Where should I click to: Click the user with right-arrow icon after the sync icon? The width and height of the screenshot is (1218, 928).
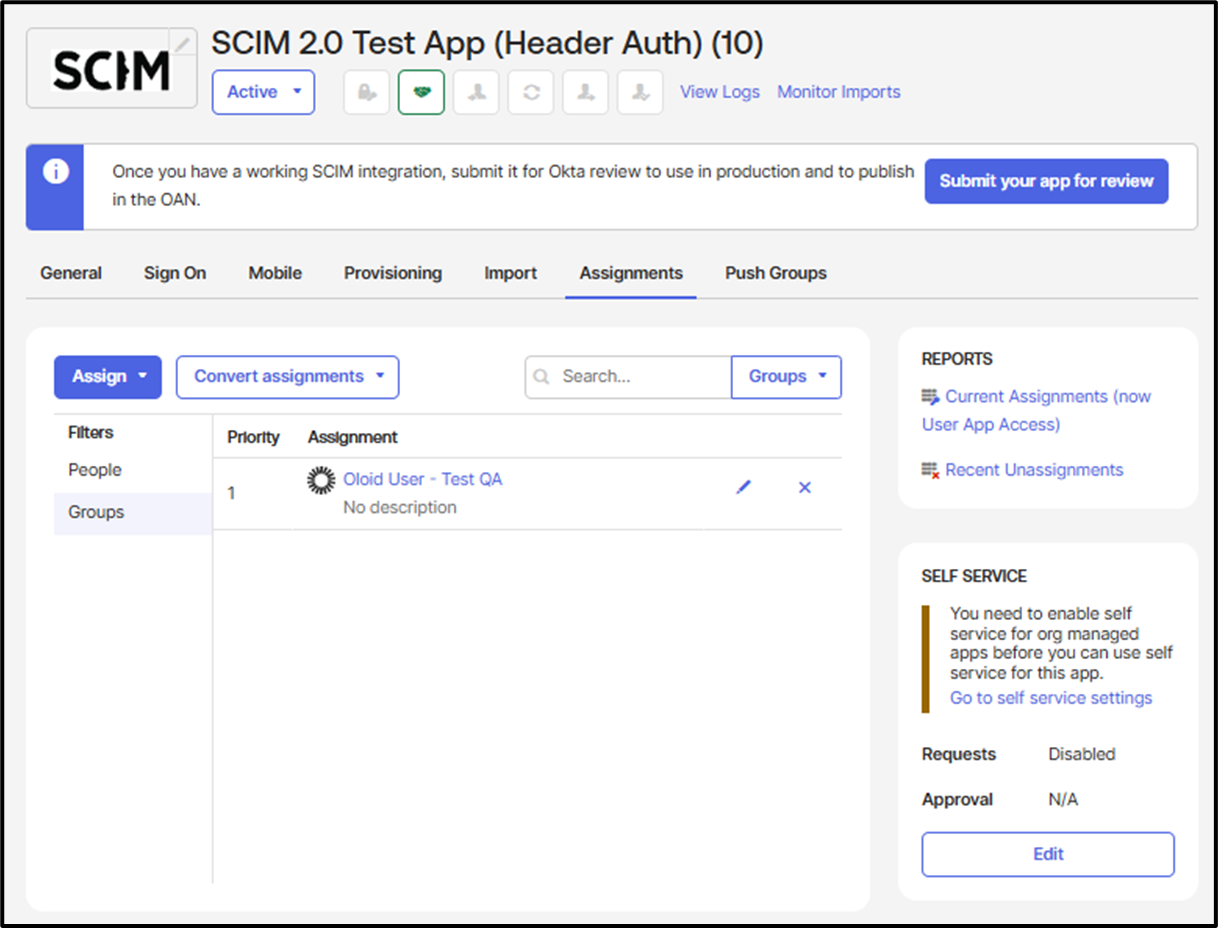coord(586,92)
